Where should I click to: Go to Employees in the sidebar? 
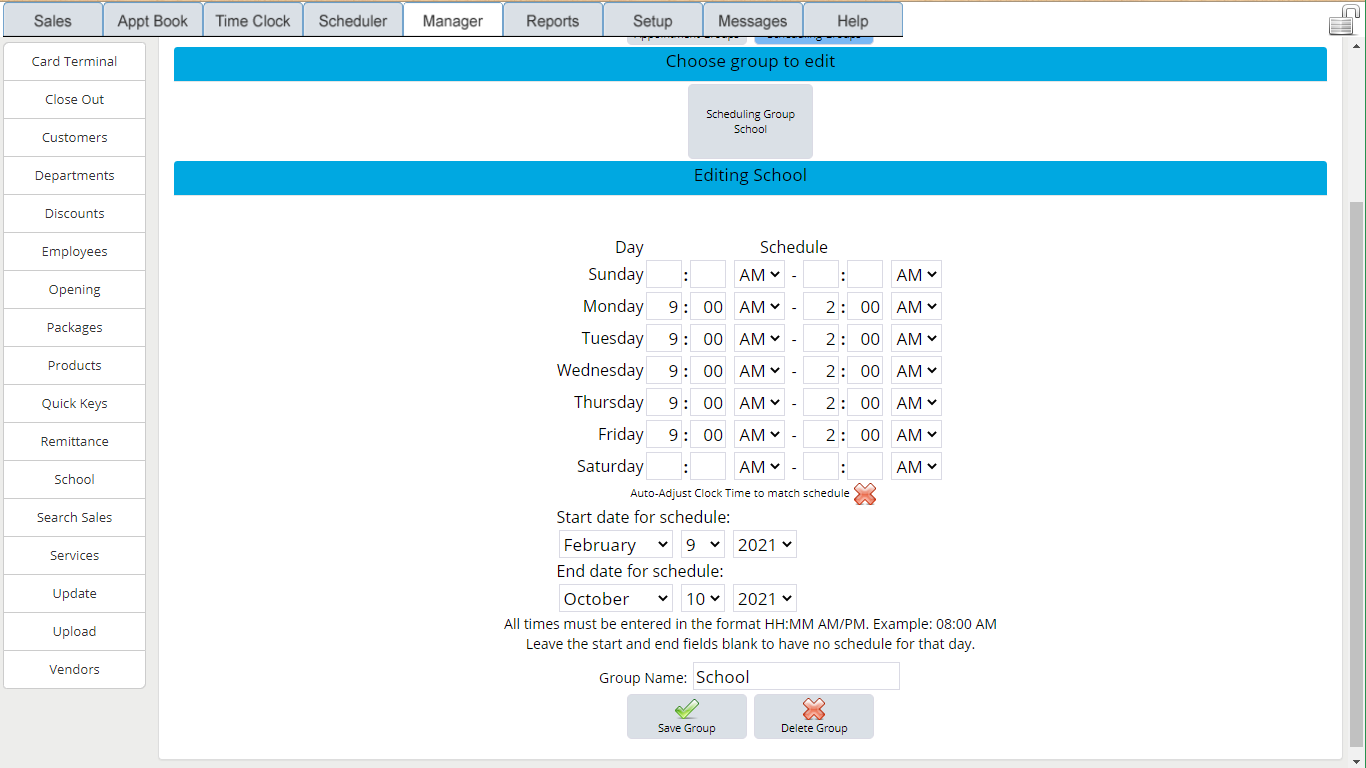tap(75, 252)
